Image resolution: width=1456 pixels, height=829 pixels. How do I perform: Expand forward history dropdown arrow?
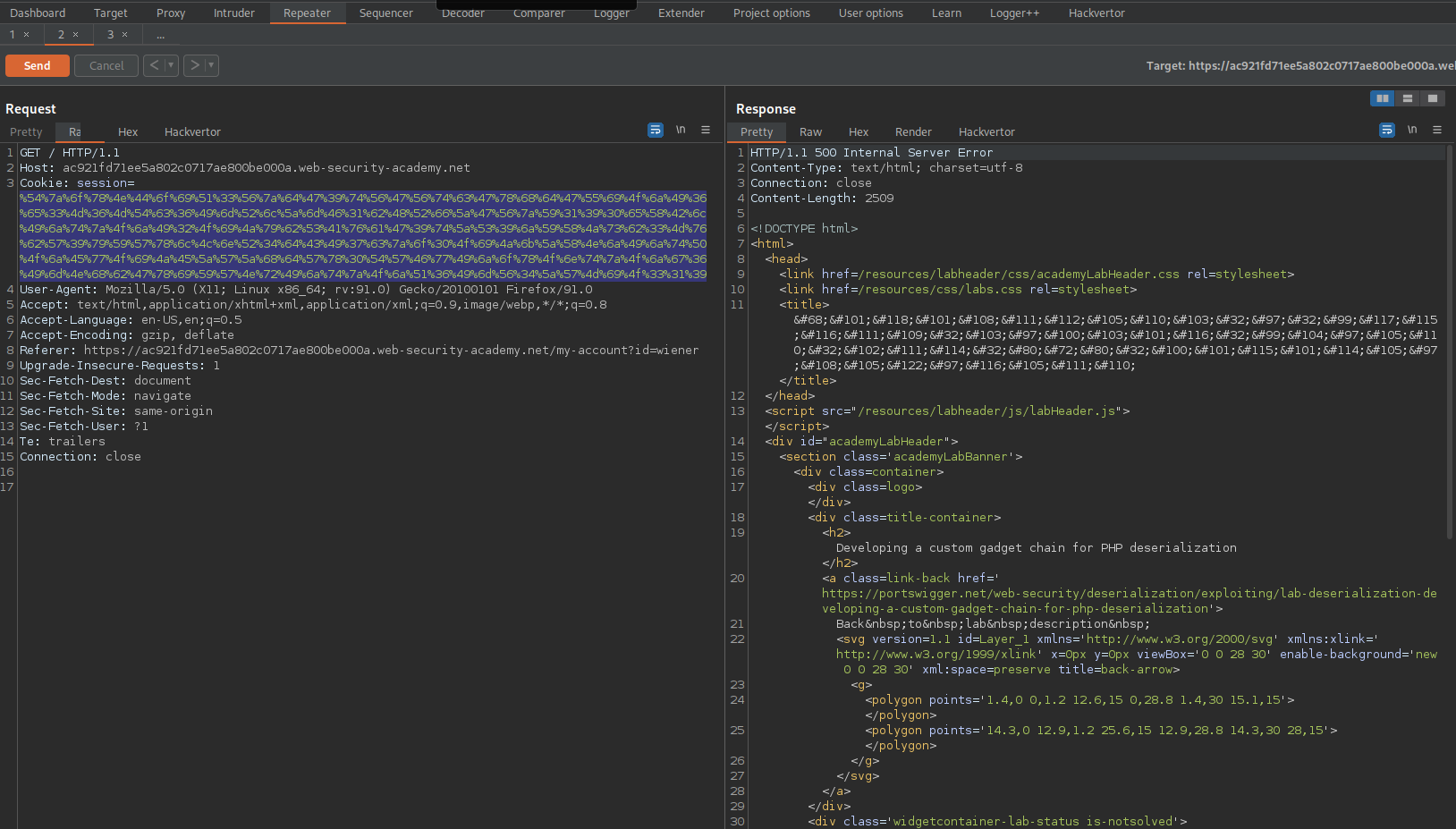click(211, 65)
